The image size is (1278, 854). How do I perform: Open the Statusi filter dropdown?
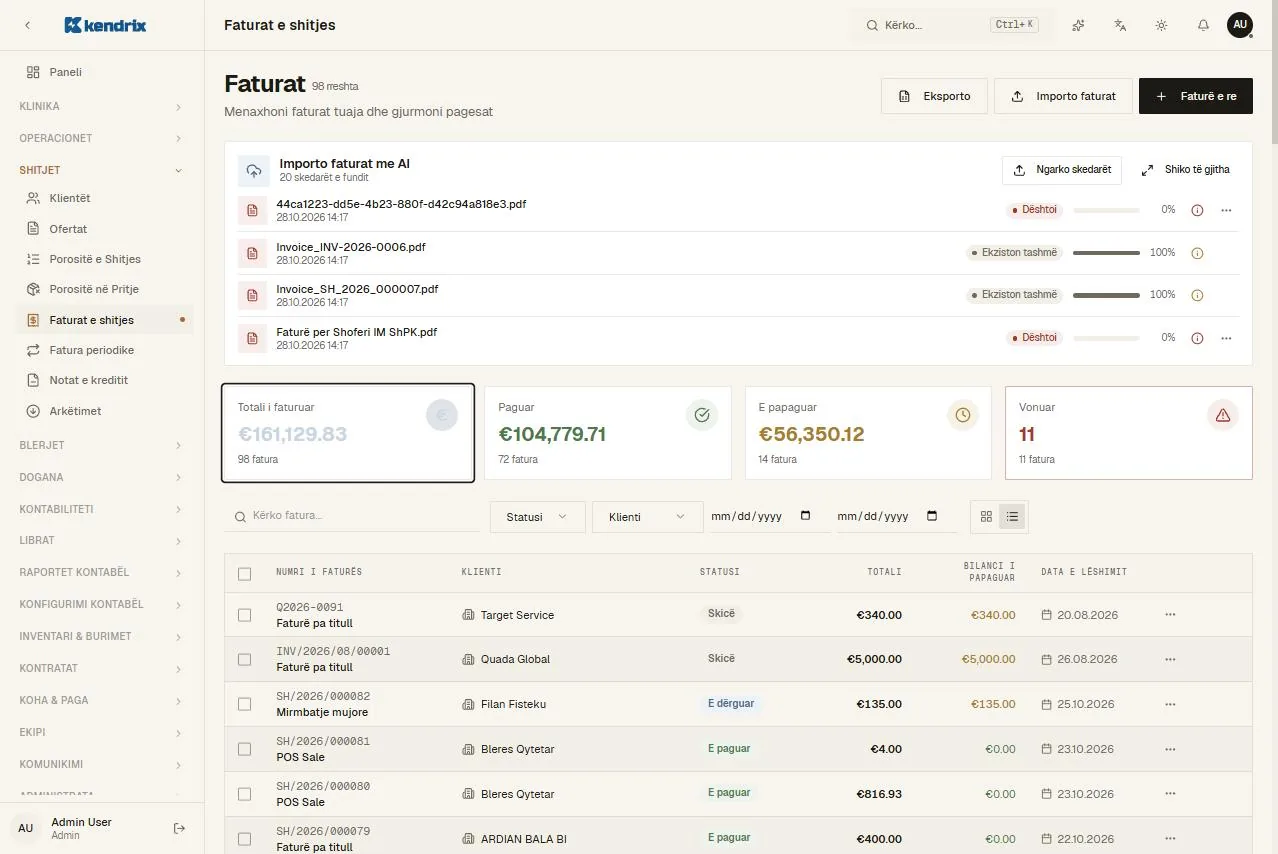[x=537, y=516]
